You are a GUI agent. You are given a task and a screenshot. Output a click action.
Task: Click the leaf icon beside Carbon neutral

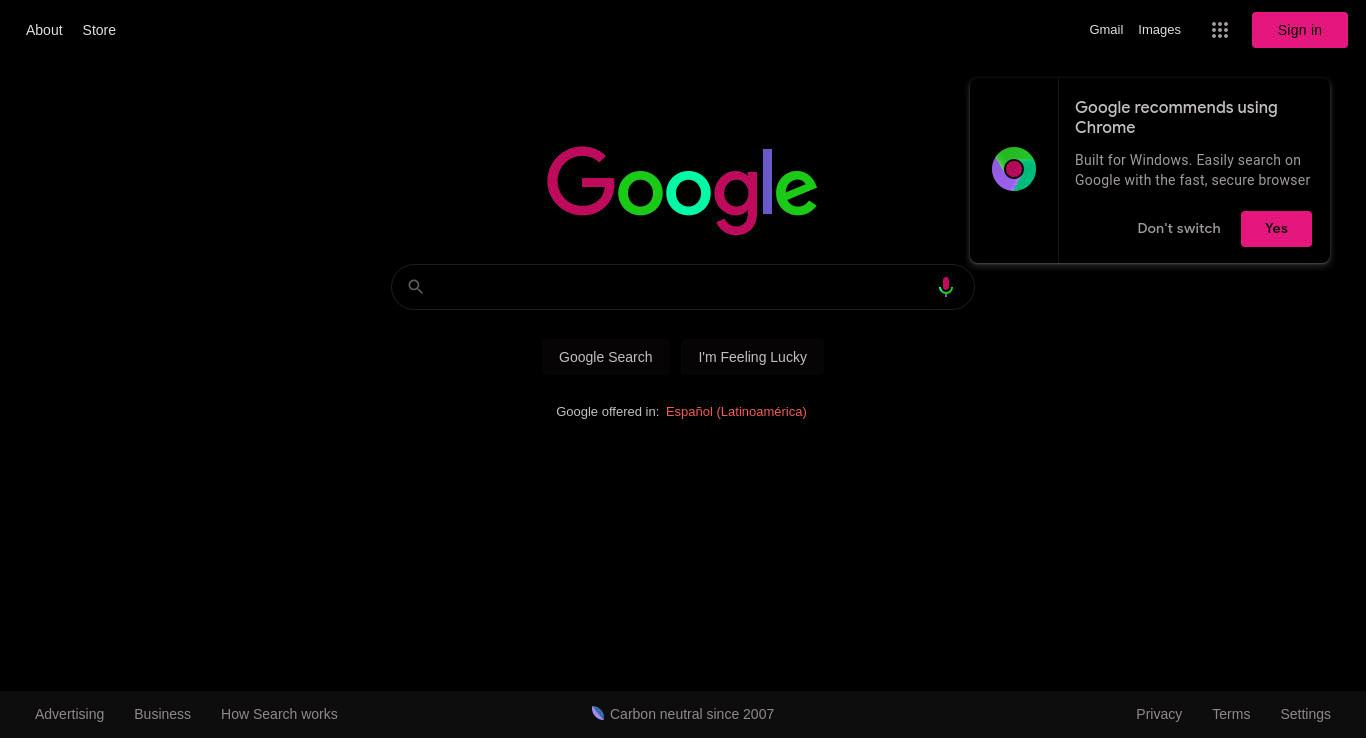point(598,713)
